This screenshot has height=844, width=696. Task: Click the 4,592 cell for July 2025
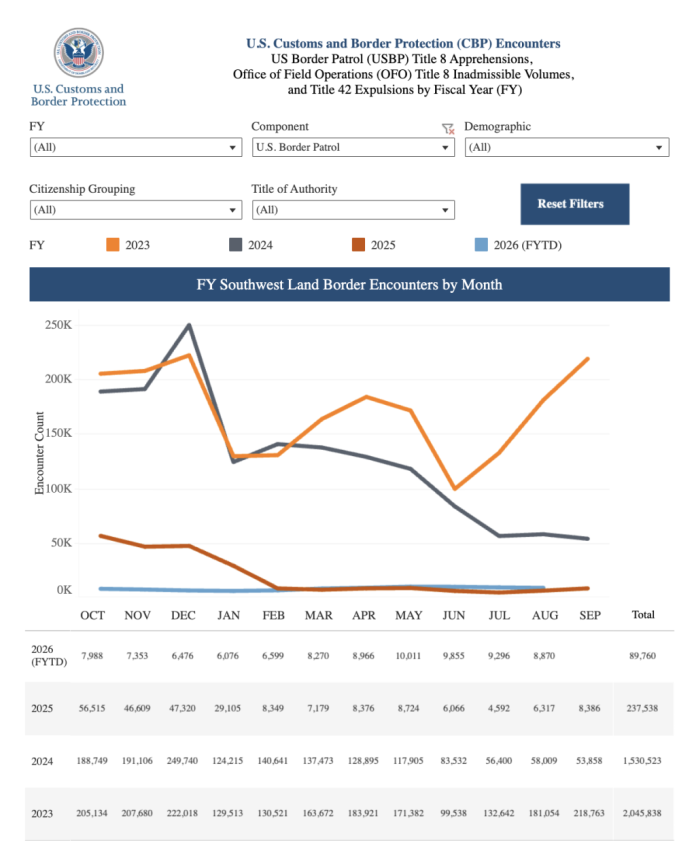pyautogui.click(x=499, y=708)
